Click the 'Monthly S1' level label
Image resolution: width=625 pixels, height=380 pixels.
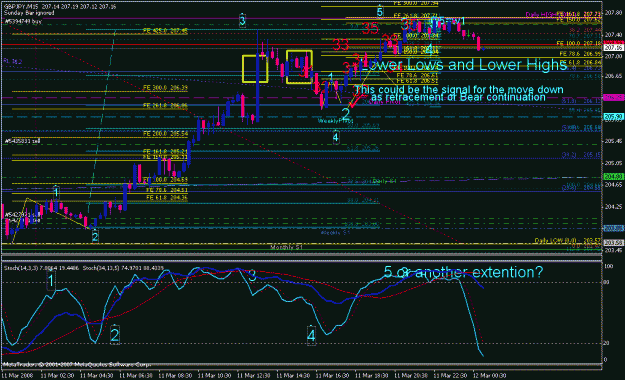[286, 248]
